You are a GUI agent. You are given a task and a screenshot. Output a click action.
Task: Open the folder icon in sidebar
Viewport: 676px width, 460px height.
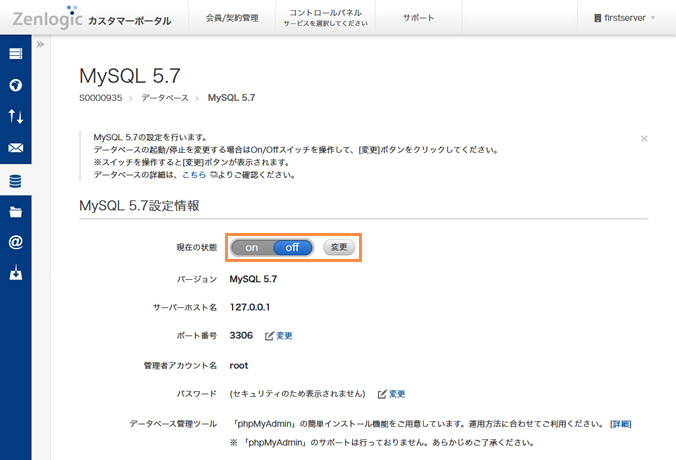[15, 212]
